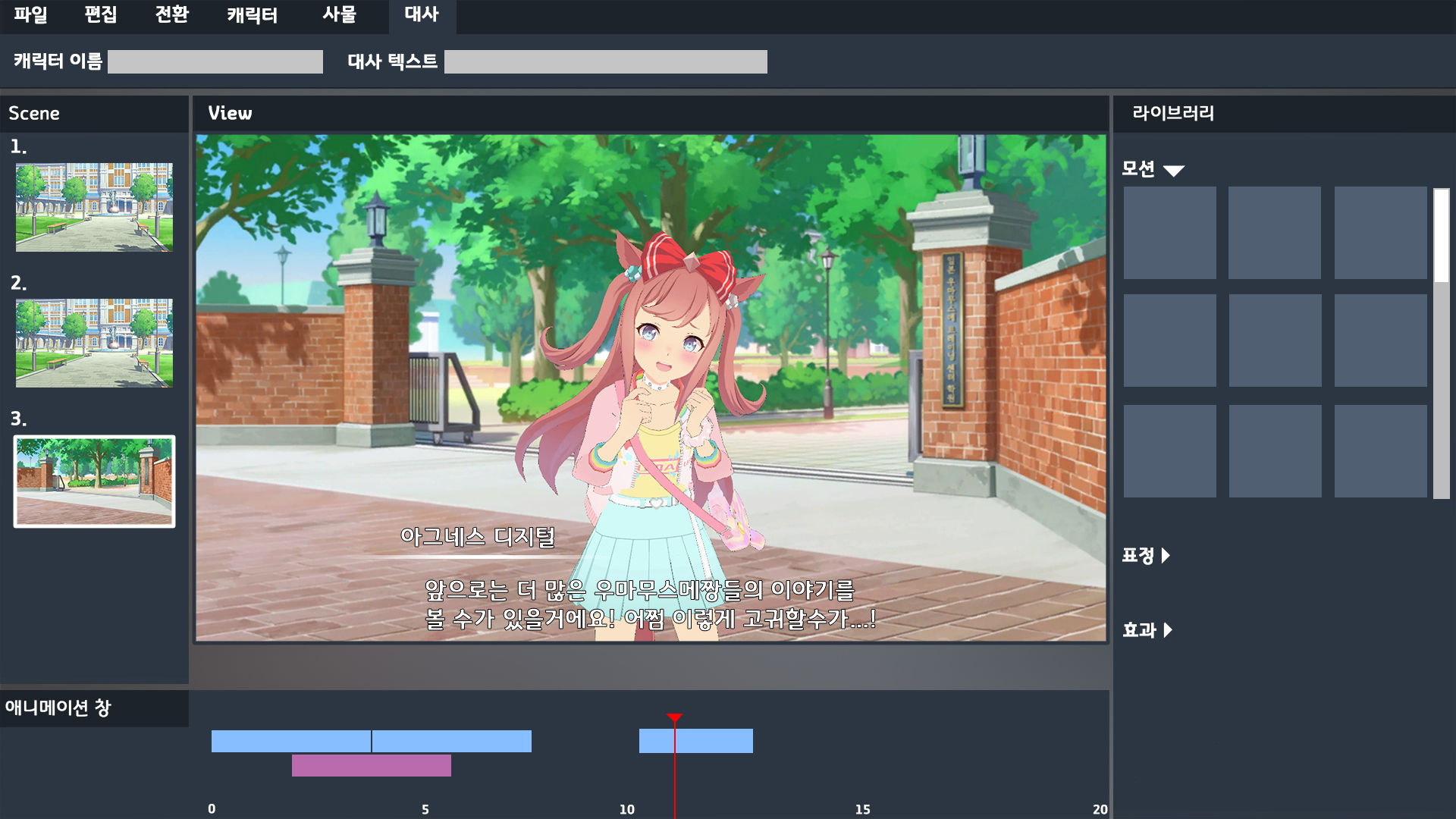Select middle motion slot in top row
The height and width of the screenshot is (819, 1456).
pyautogui.click(x=1275, y=233)
